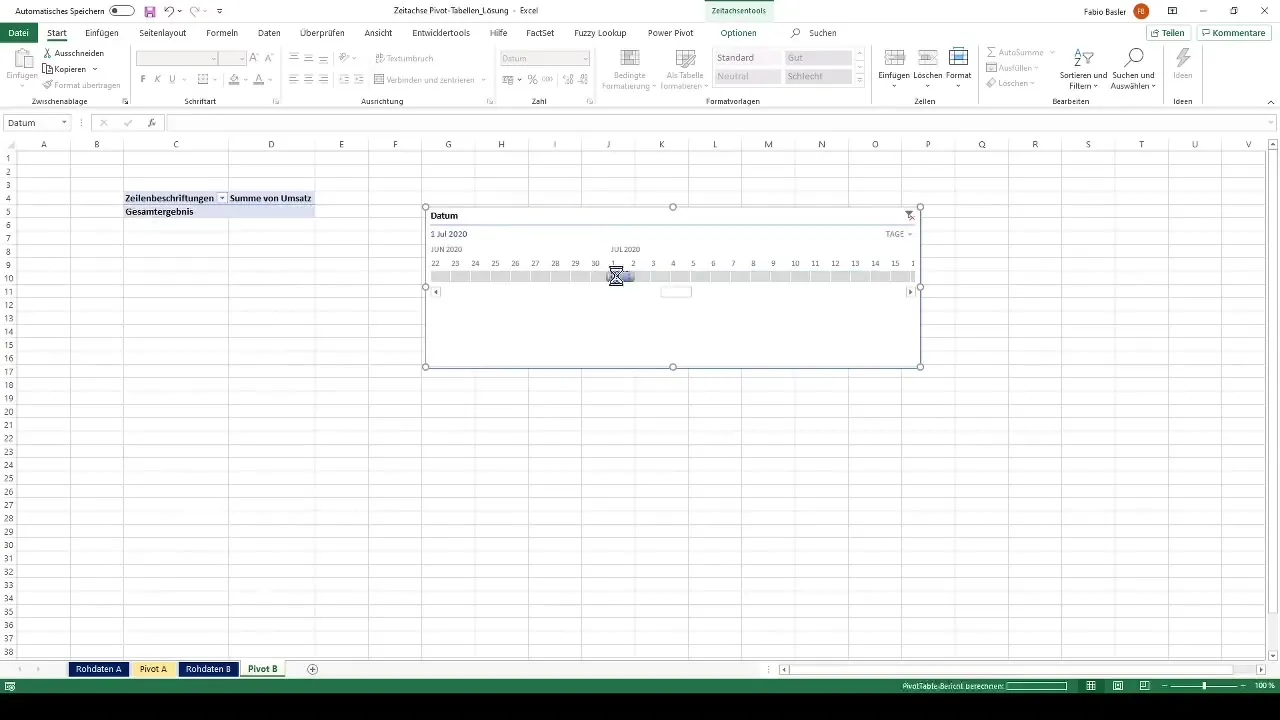The width and height of the screenshot is (1280, 720).
Task: Click the Suchen search box
Action: click(815, 33)
